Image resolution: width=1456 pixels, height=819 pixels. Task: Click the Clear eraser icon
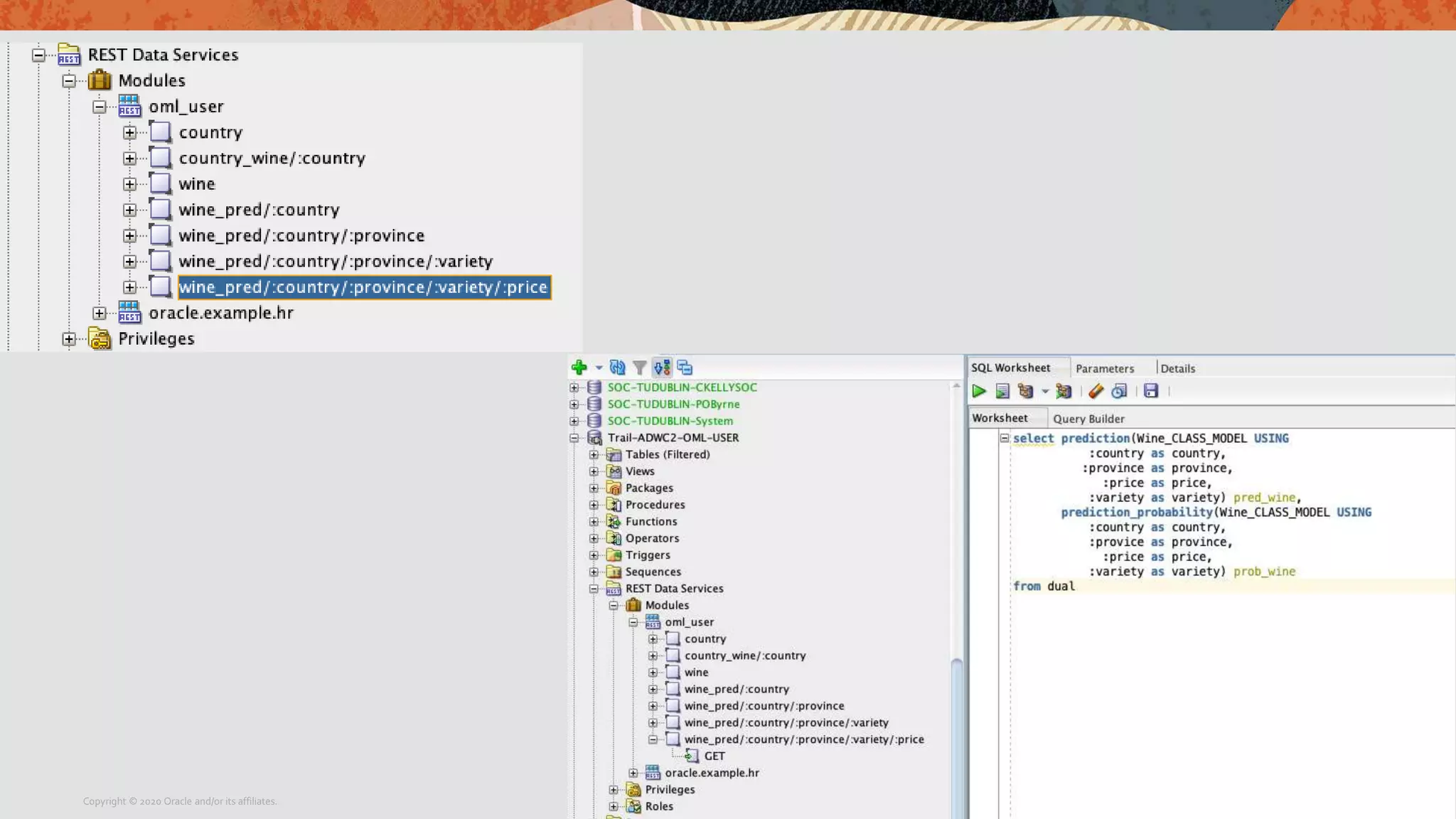coord(1096,391)
